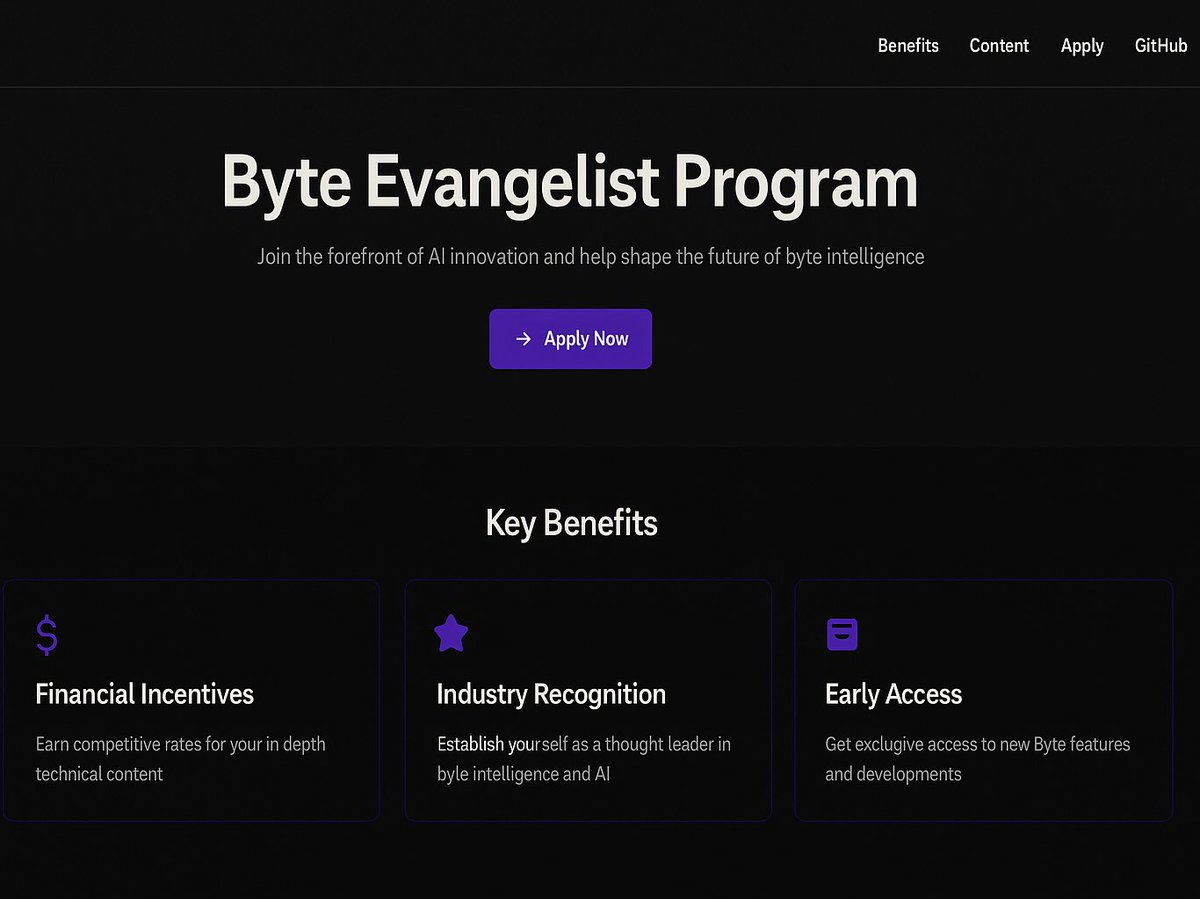Click the Financial Incentives benefit card
The image size is (1200, 899).
[x=191, y=700]
